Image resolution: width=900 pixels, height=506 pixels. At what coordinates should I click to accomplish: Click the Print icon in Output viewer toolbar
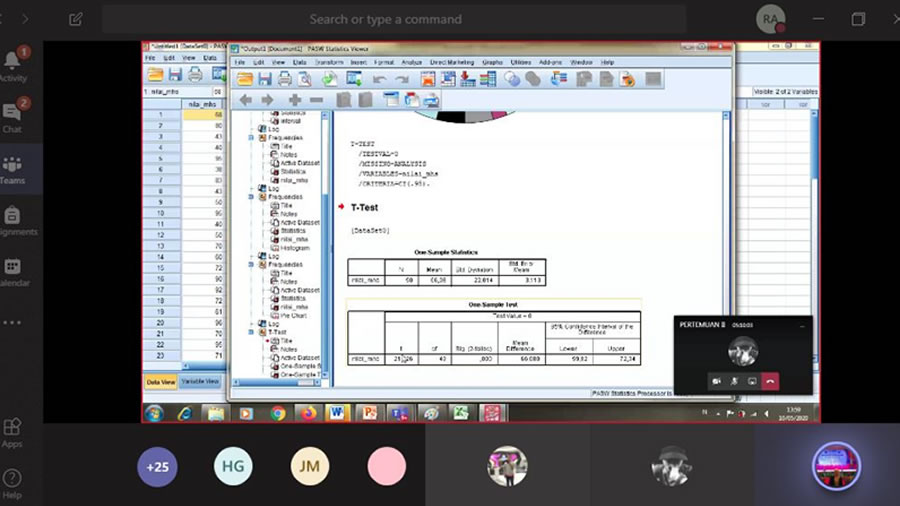[284, 79]
